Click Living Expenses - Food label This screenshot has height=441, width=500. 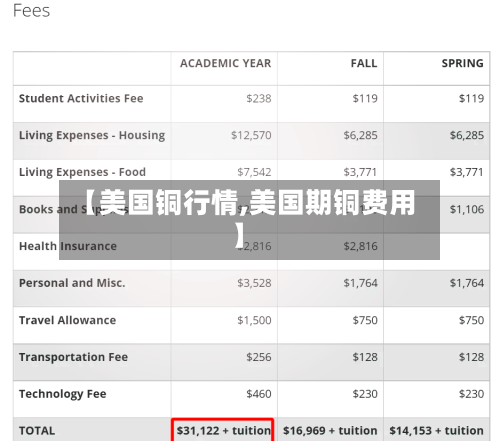tap(82, 172)
